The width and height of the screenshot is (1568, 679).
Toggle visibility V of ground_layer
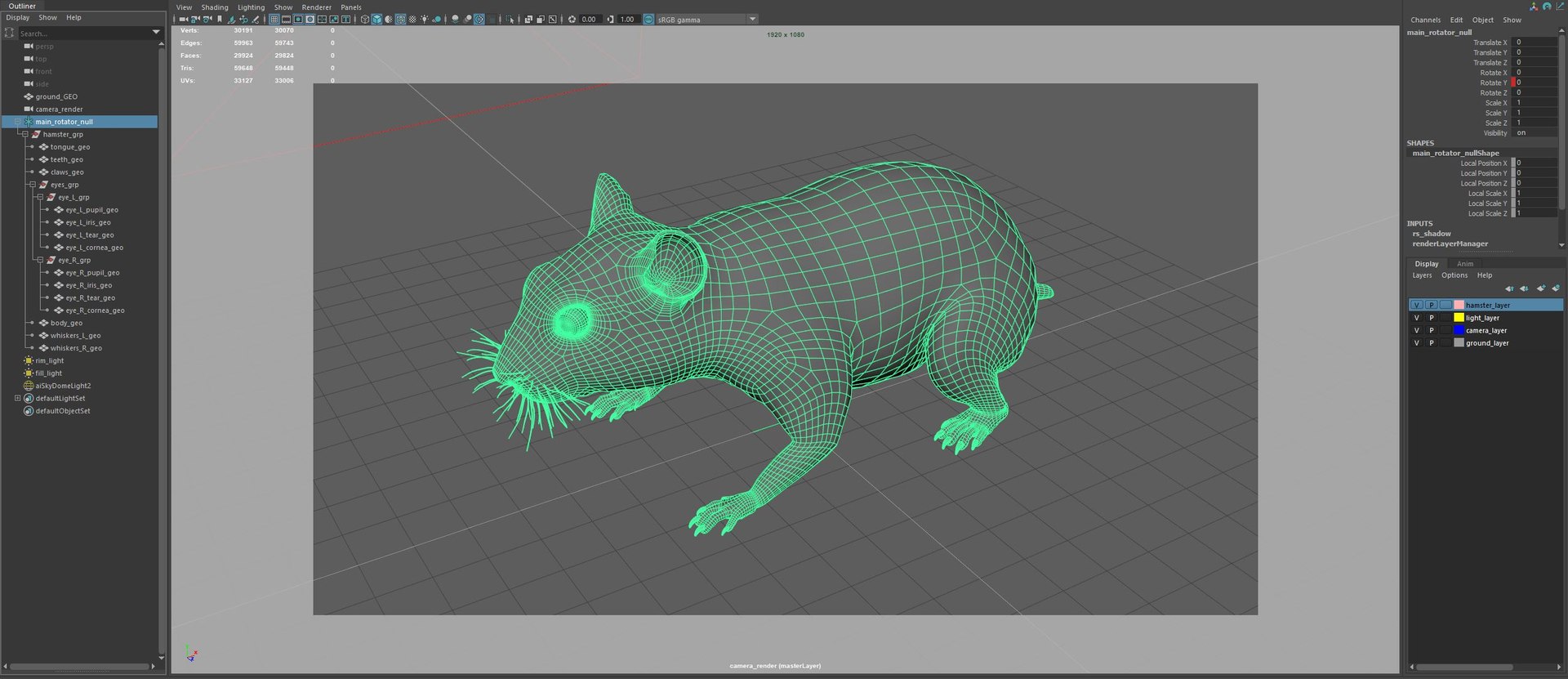pyautogui.click(x=1416, y=343)
